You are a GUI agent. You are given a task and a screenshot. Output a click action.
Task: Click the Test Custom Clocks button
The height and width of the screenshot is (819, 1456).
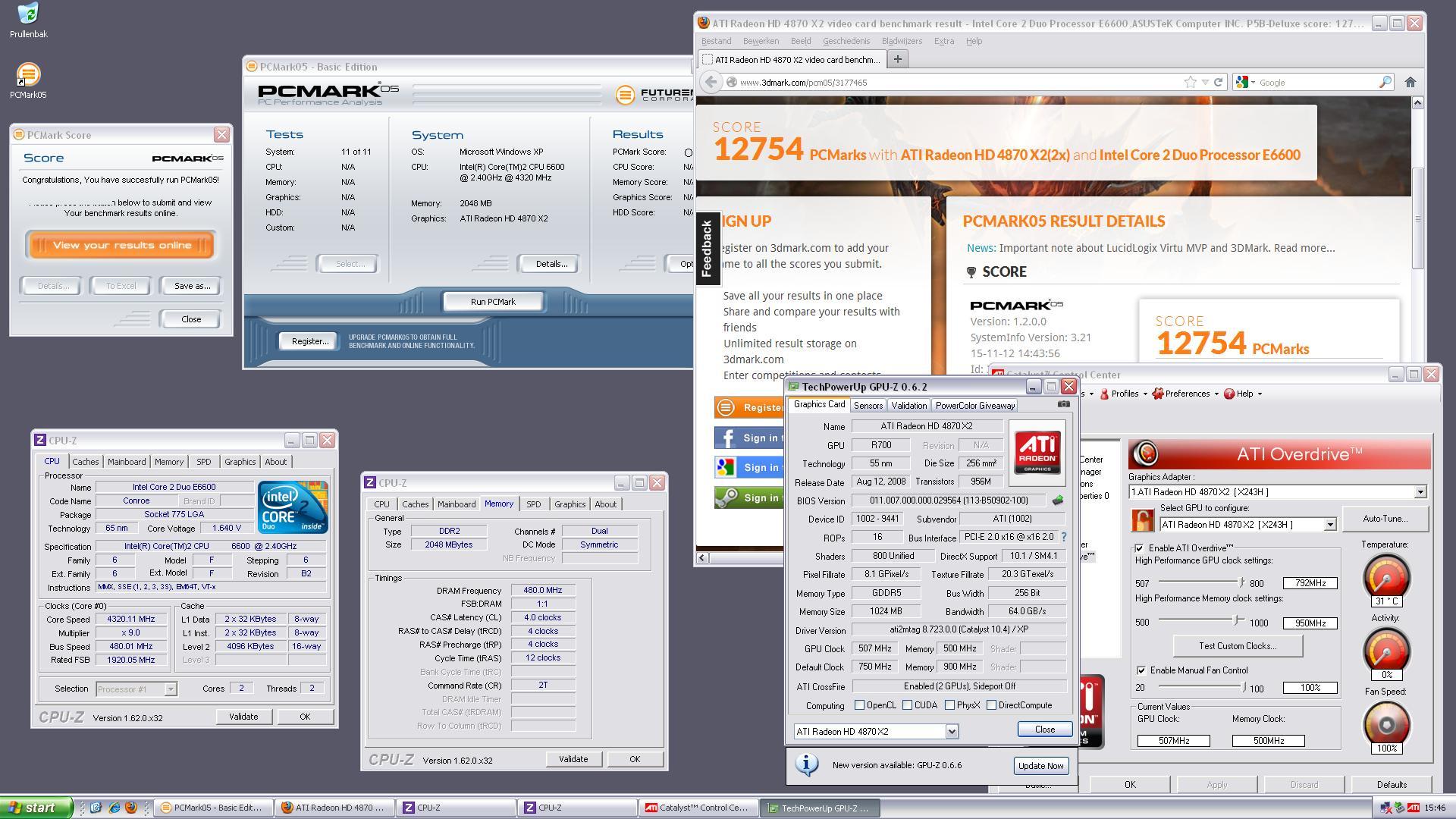click(x=1237, y=646)
